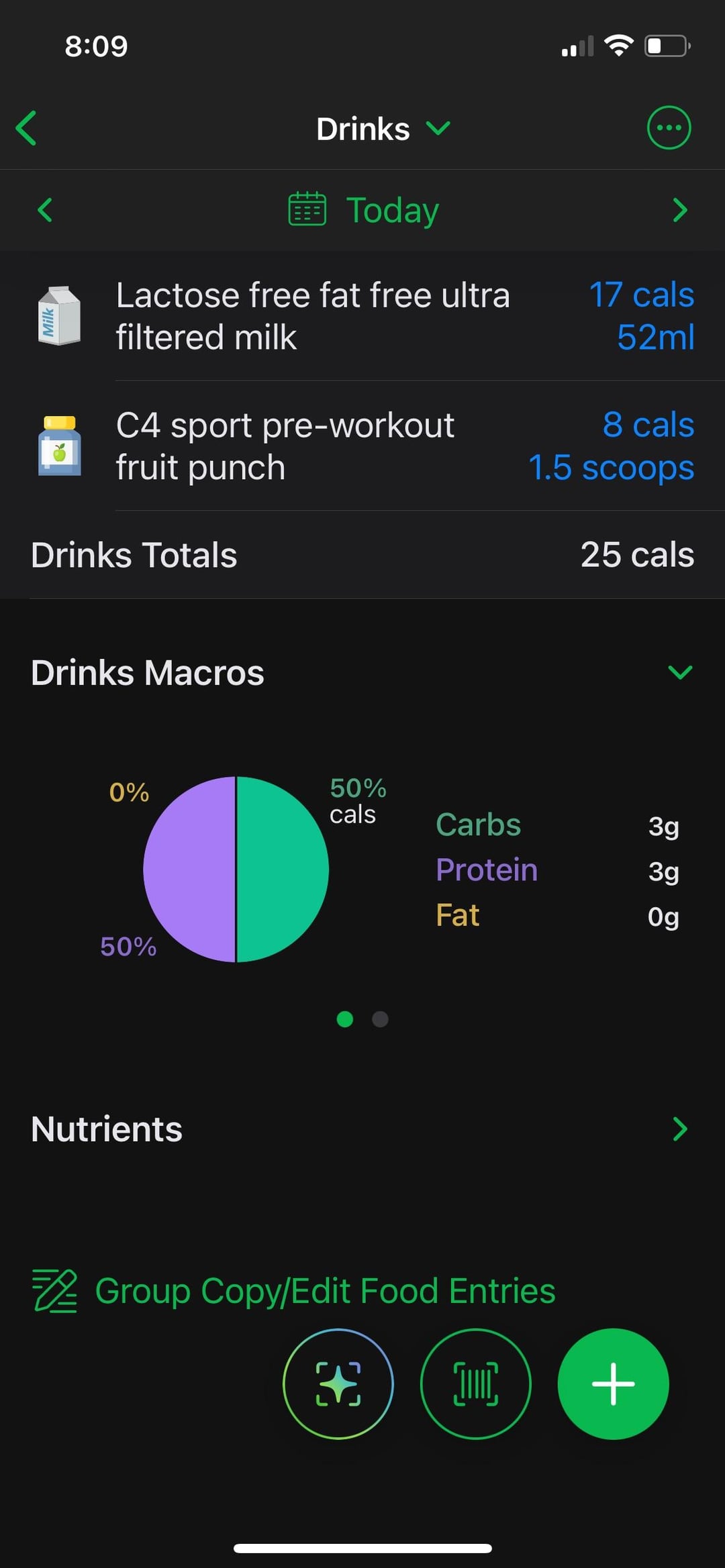
Task: Tap the milk carton icon
Action: tap(59, 315)
